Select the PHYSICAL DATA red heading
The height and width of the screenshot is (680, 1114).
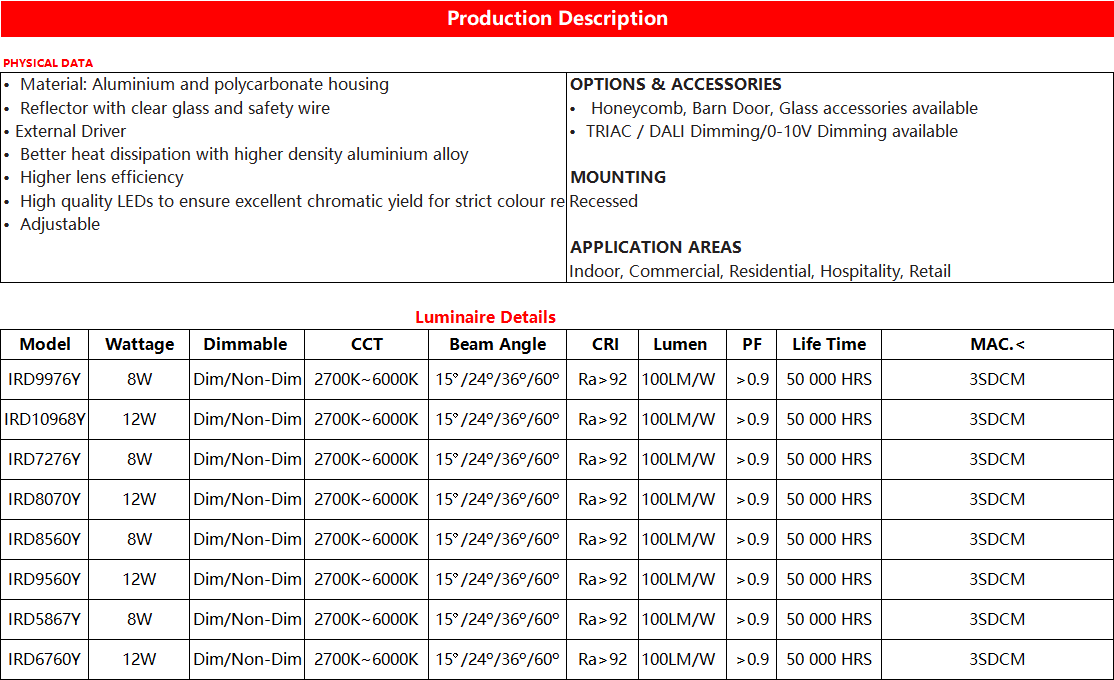click(x=48, y=63)
